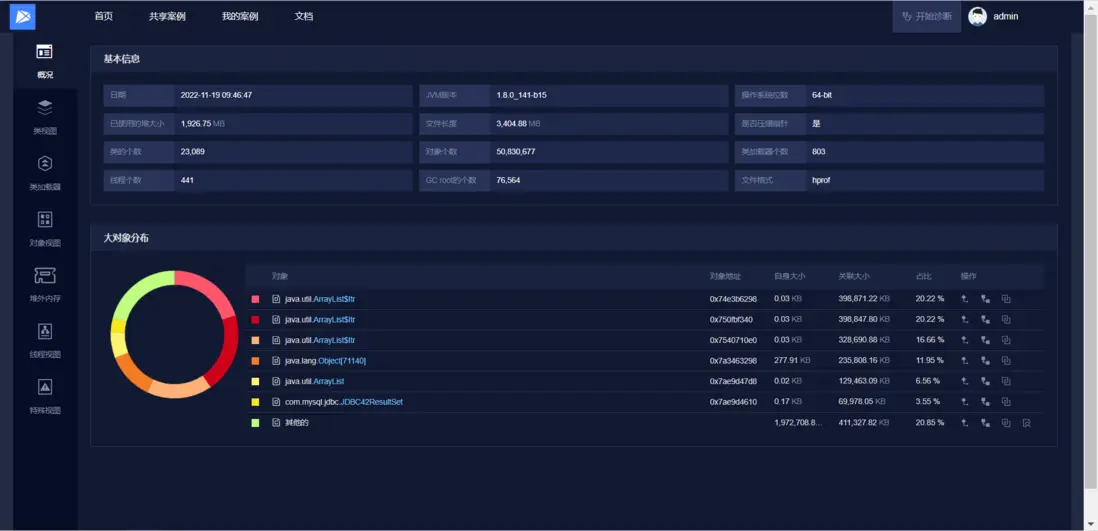
Task: Click overlapping-squares icon for 0x74e3b6298 row
Action: (1006, 299)
